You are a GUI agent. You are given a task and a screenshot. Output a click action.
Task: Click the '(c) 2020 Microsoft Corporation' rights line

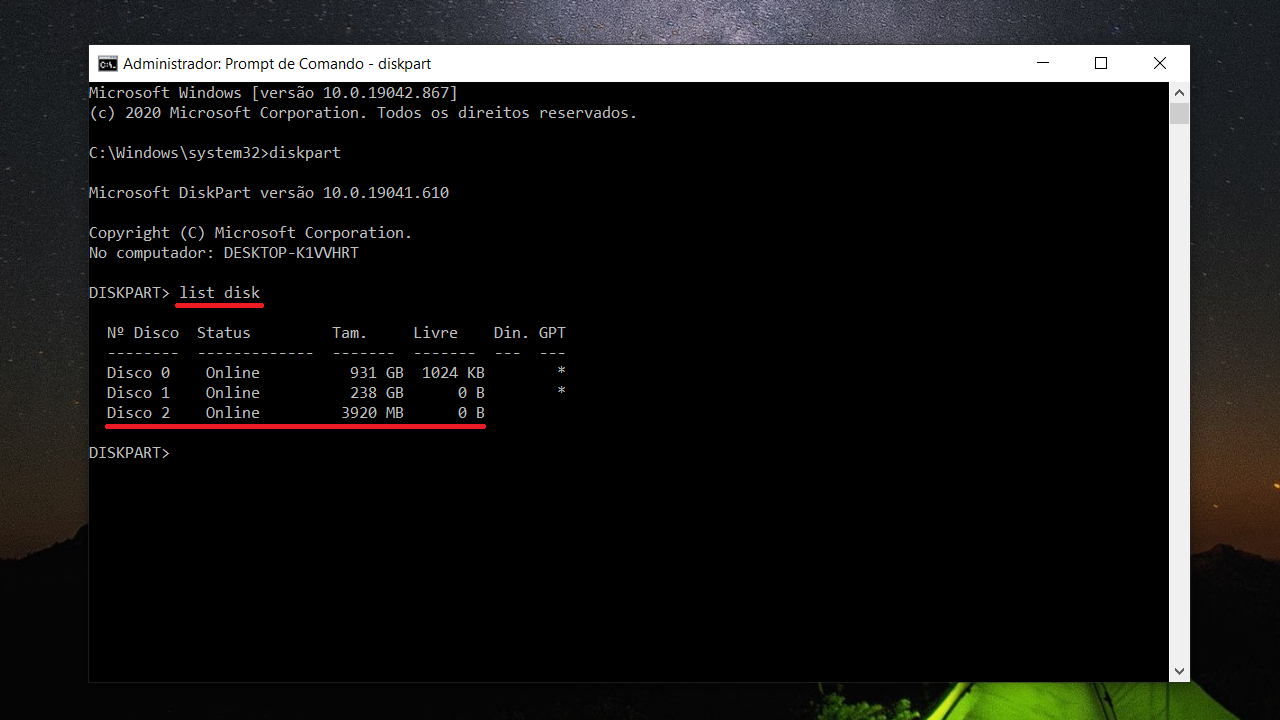point(363,113)
